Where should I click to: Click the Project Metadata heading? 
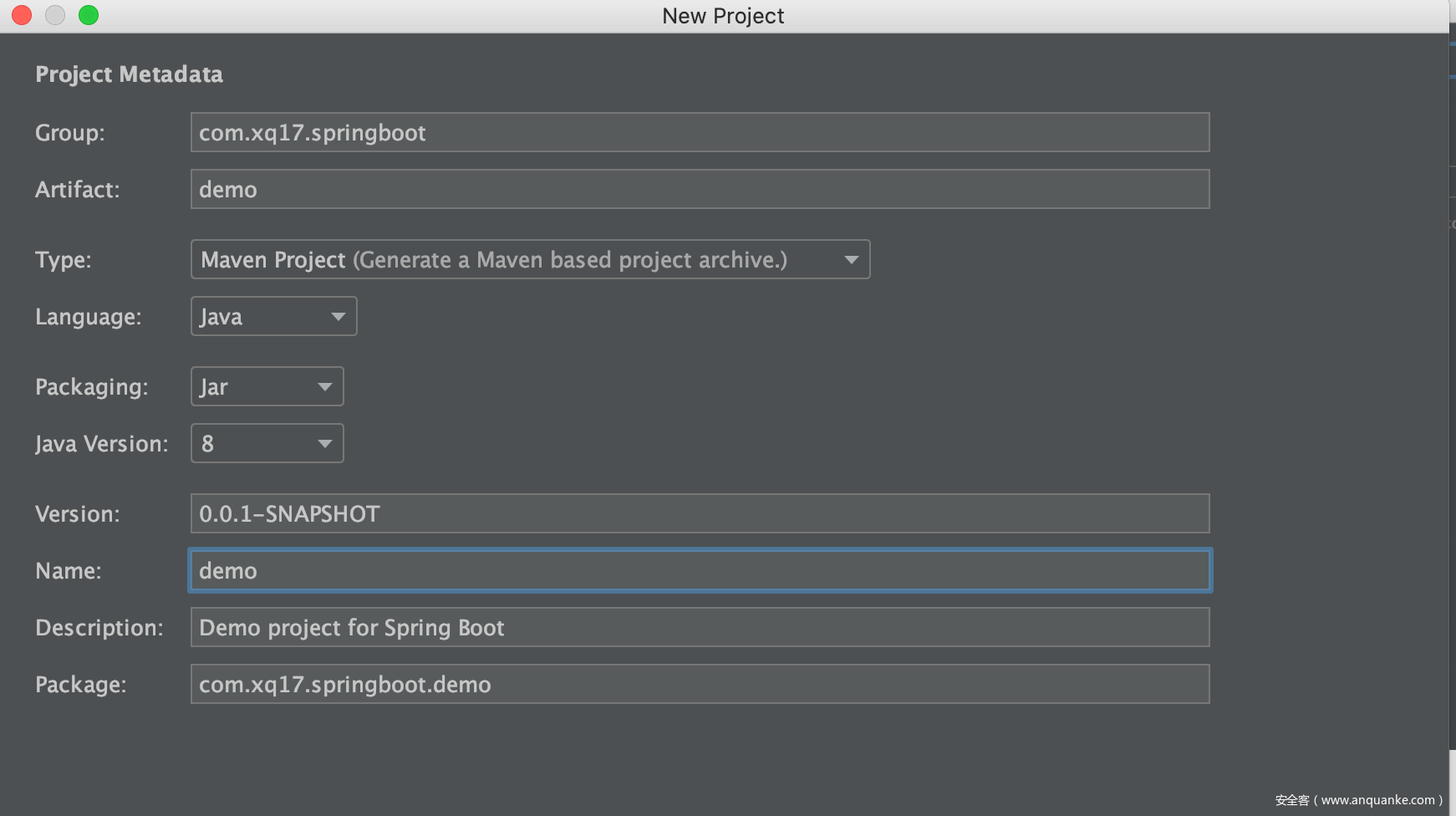[129, 74]
